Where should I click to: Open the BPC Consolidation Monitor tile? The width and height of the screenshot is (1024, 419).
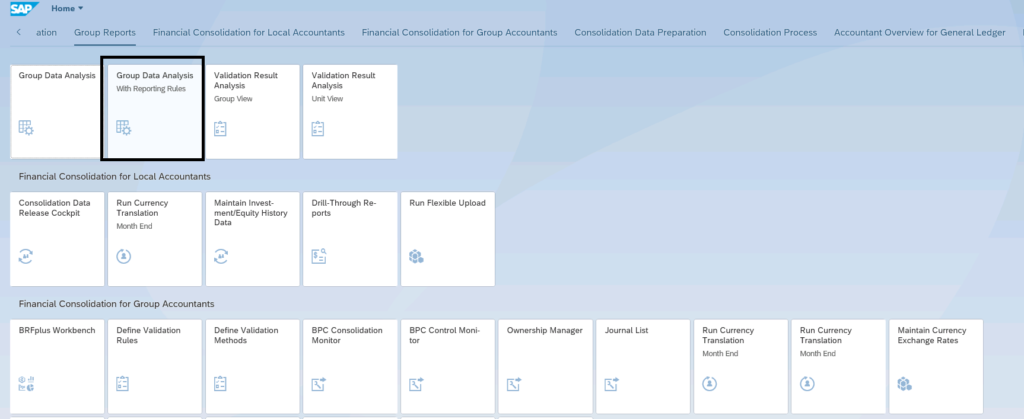coord(350,367)
